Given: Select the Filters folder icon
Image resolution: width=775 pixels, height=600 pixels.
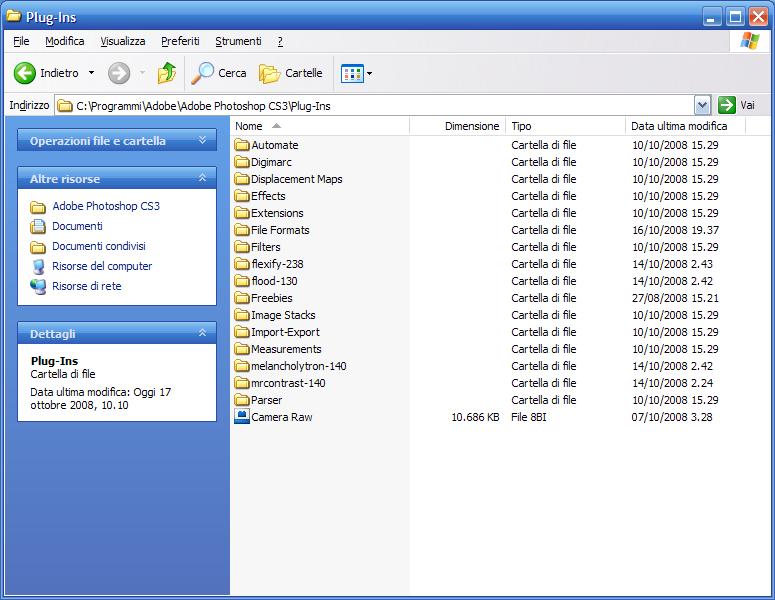Looking at the screenshot, I should pos(242,247).
